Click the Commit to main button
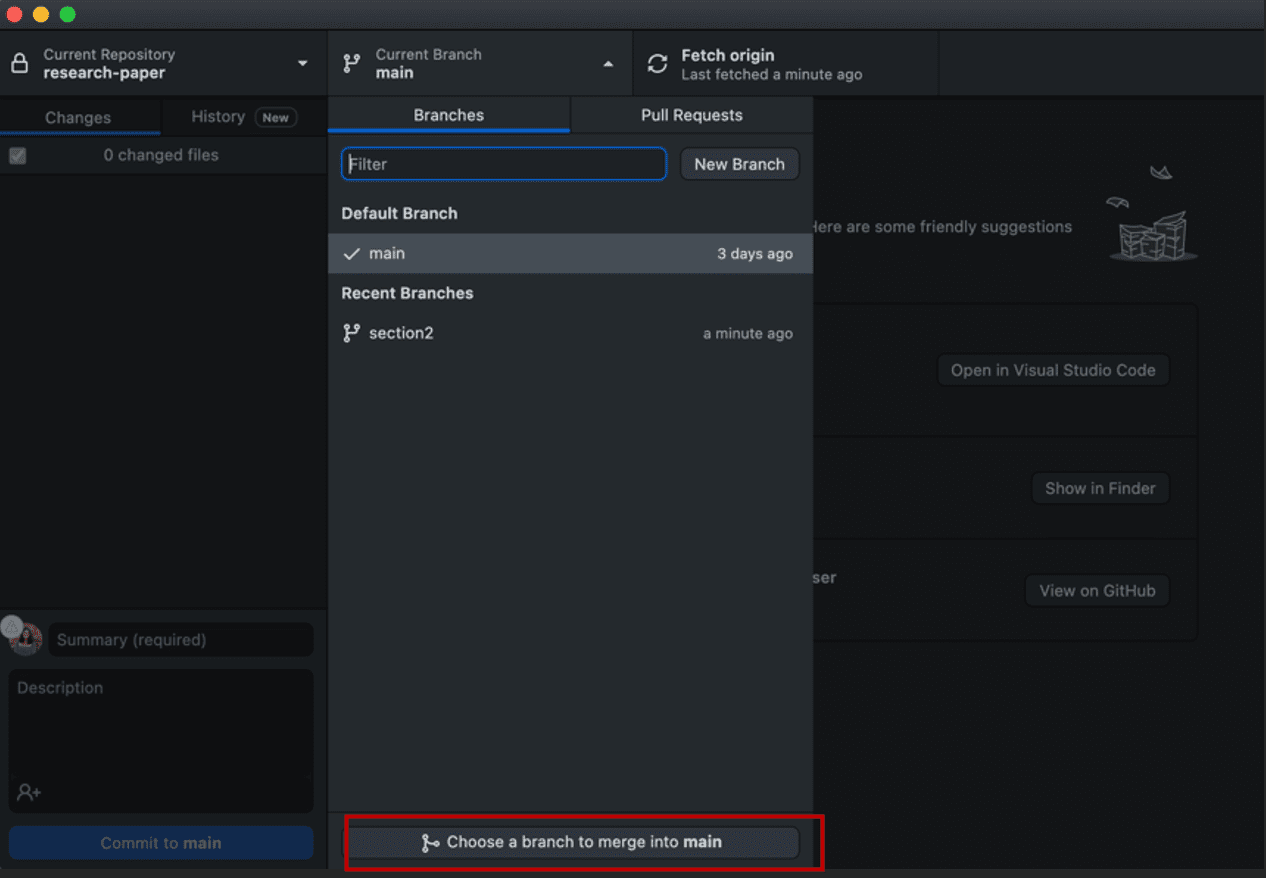Viewport: 1266px width, 878px height. (161, 843)
